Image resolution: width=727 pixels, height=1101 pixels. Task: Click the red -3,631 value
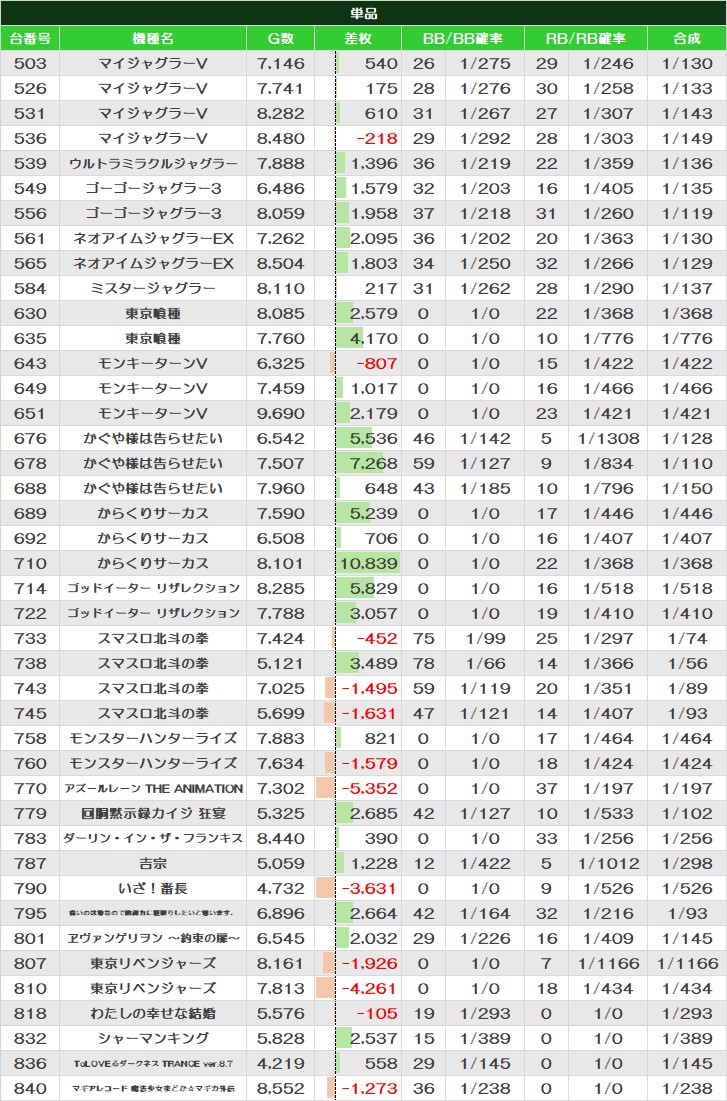(369, 888)
